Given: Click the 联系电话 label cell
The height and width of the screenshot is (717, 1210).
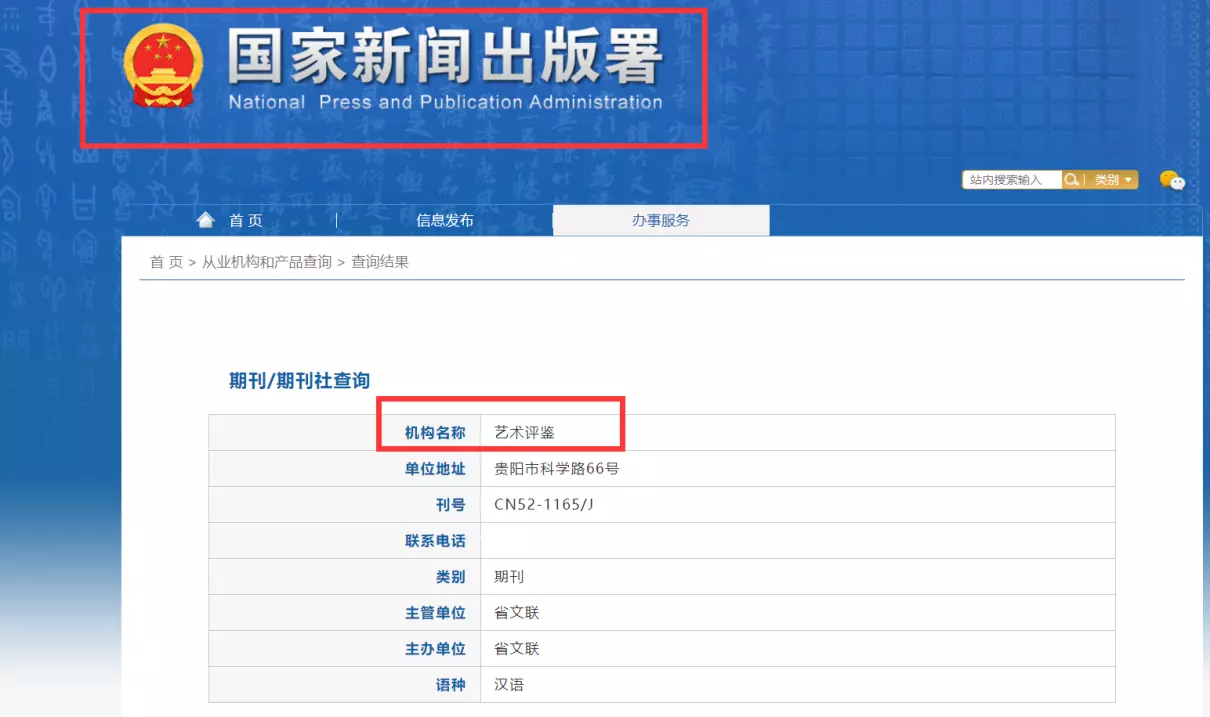Looking at the screenshot, I should click(x=344, y=541).
